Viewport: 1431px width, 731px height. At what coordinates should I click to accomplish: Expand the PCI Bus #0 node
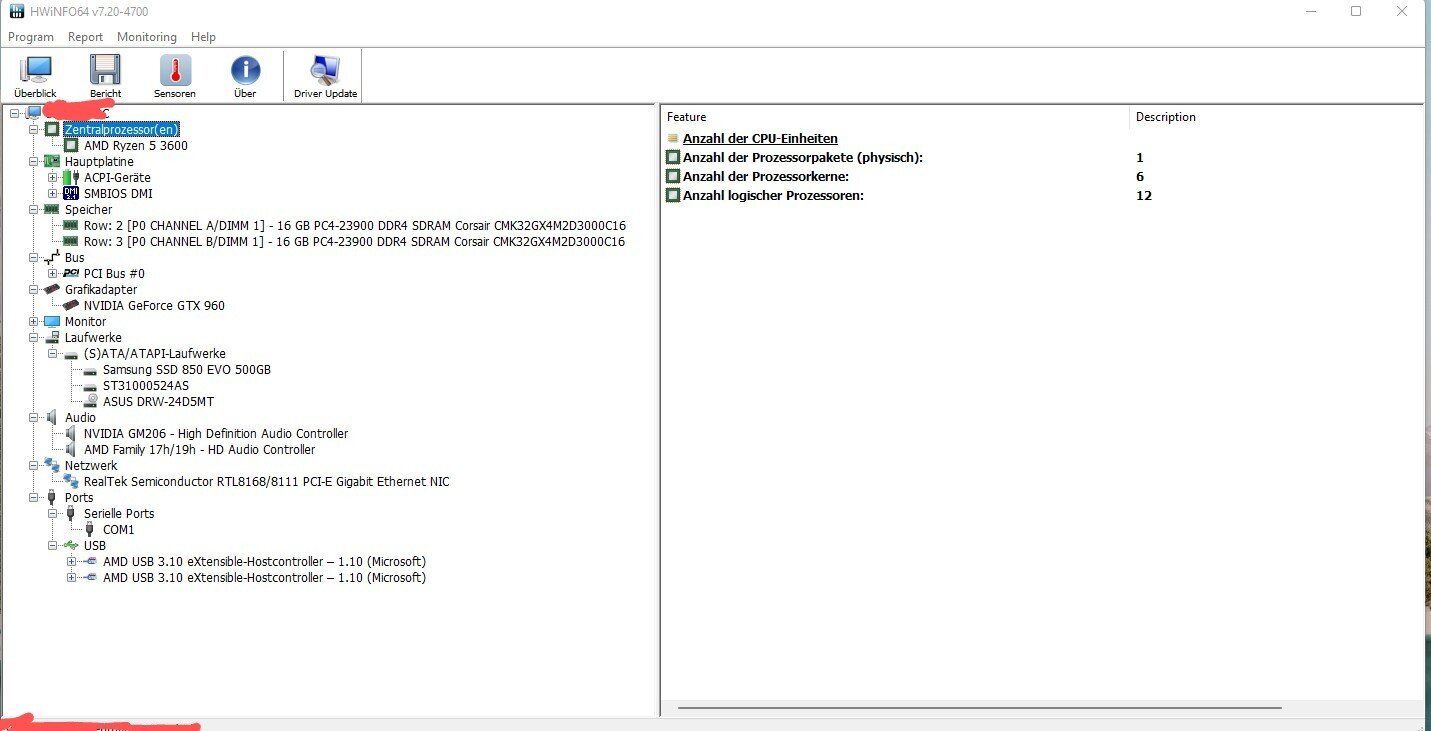(x=53, y=274)
